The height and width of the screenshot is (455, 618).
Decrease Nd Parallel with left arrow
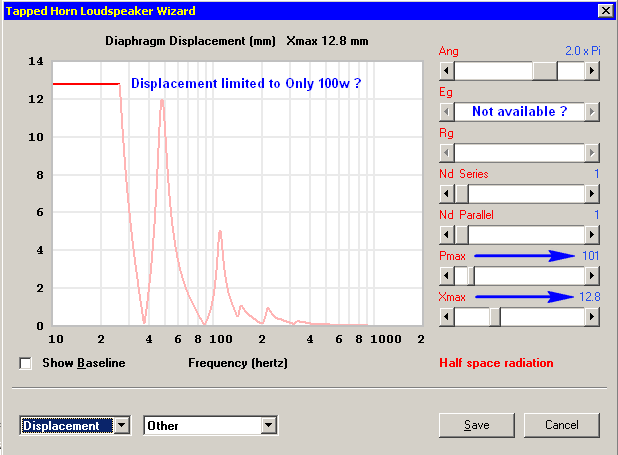click(447, 235)
